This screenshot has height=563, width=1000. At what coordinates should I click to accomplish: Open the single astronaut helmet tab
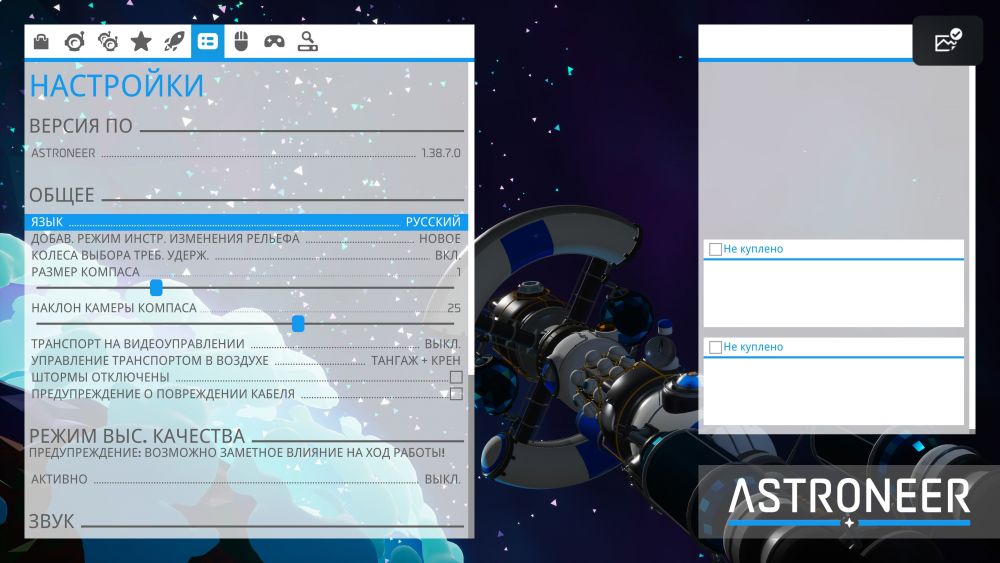pyautogui.click(x=74, y=41)
